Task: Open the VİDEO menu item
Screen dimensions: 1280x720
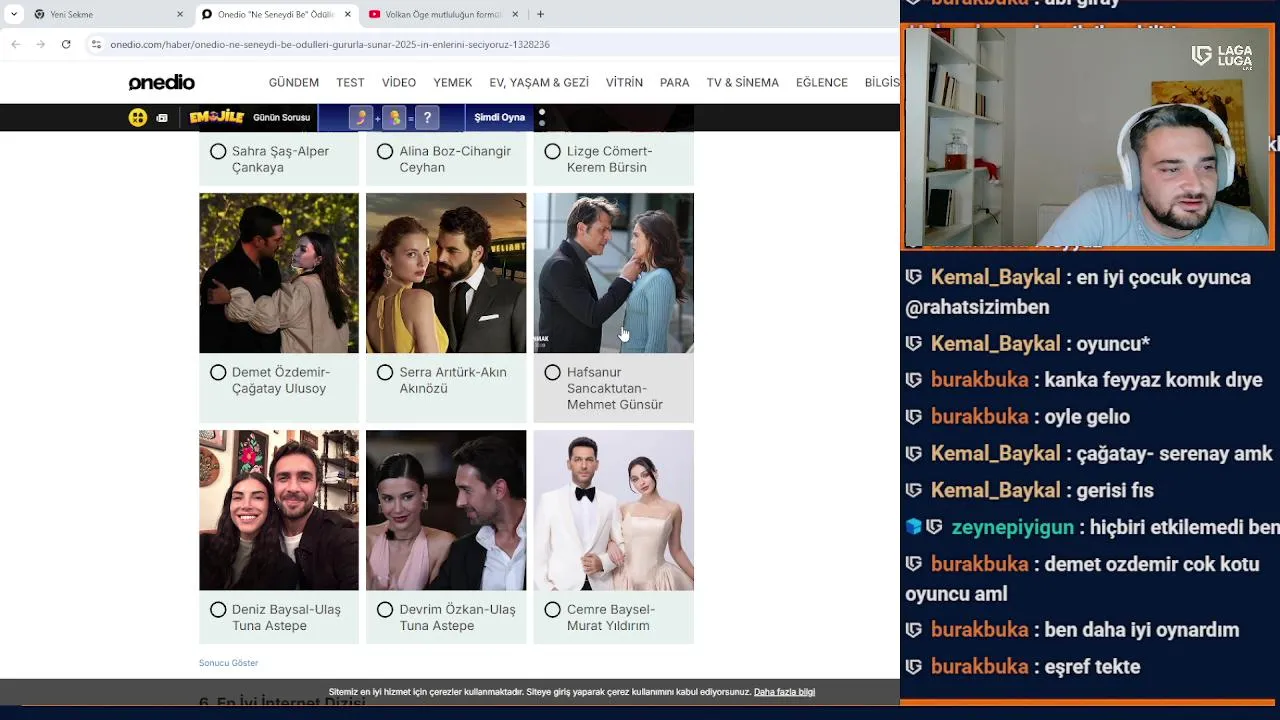Action: [x=399, y=83]
